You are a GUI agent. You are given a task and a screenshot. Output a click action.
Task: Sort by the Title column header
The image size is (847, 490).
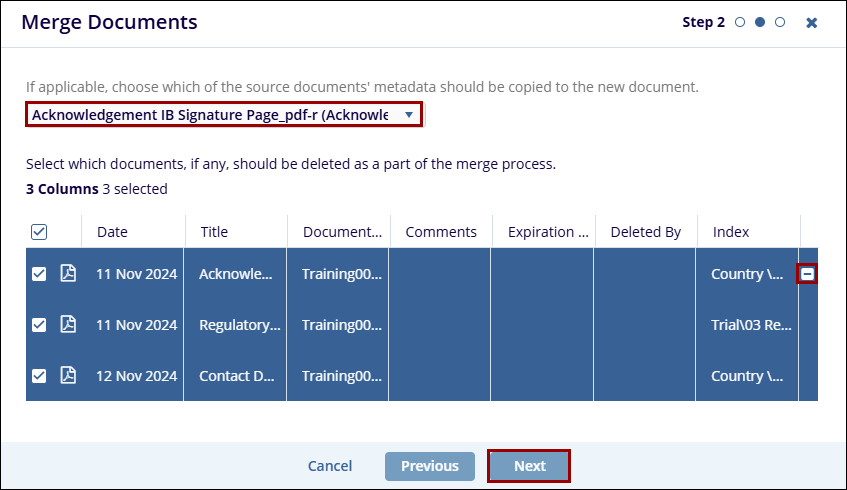(x=214, y=232)
